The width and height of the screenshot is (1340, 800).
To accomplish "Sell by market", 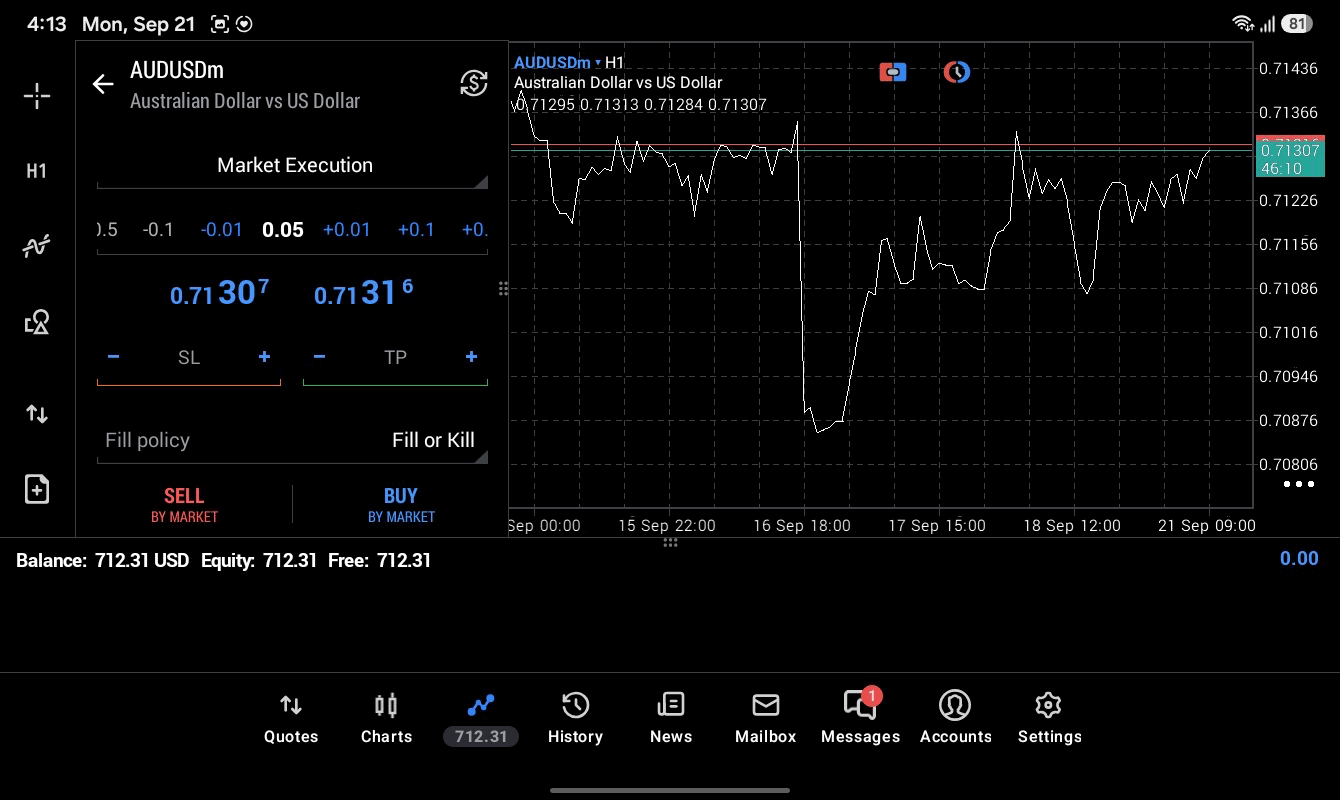I will (184, 505).
